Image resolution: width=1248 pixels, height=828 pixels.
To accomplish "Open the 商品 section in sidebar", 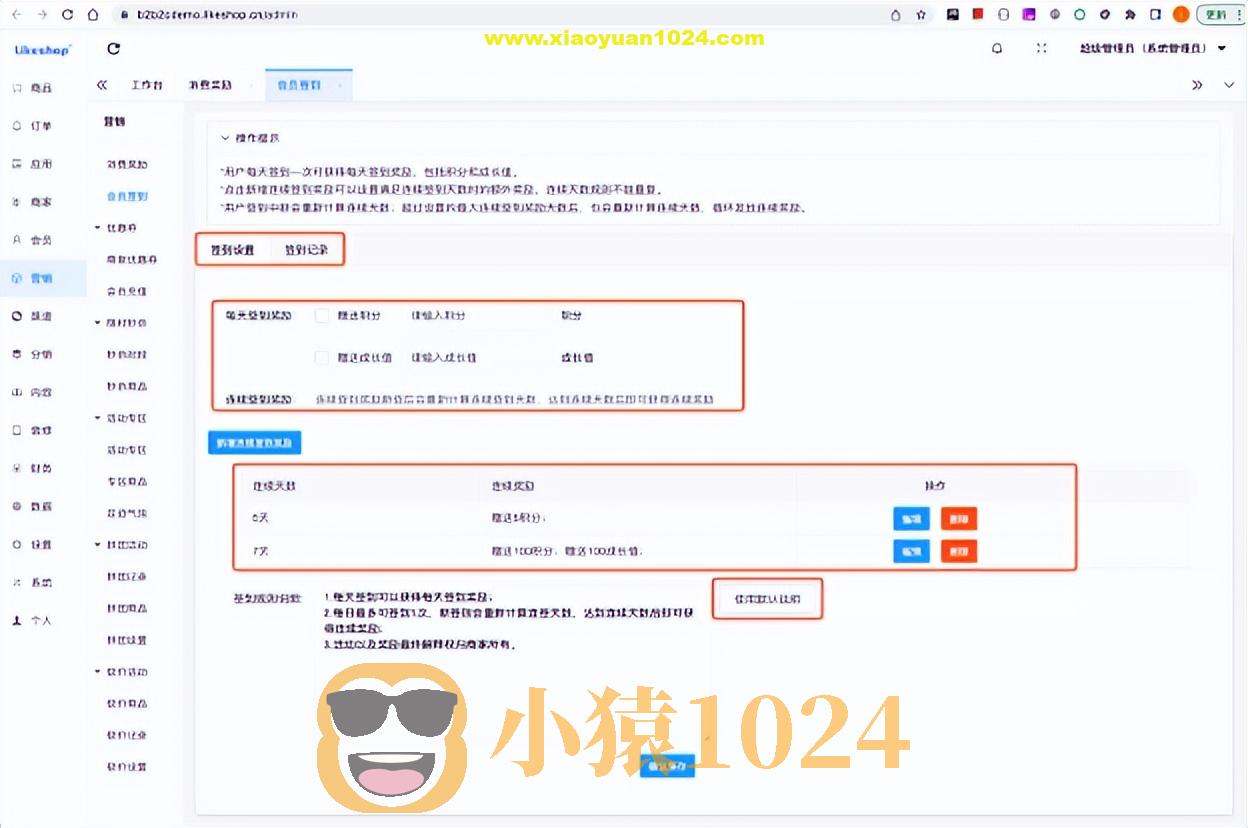I will click(x=40, y=87).
